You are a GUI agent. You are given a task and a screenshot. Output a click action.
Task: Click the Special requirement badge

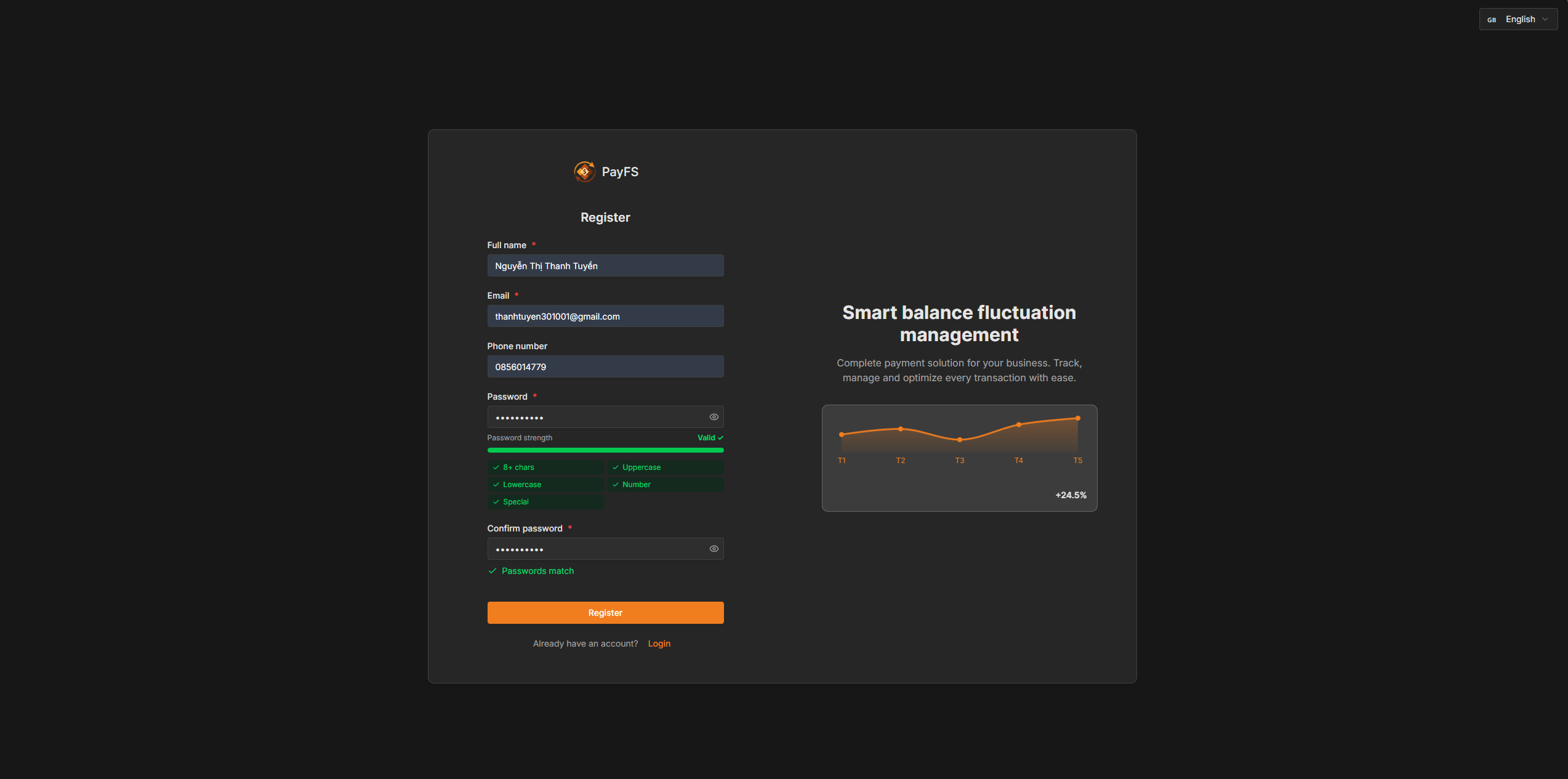point(545,502)
